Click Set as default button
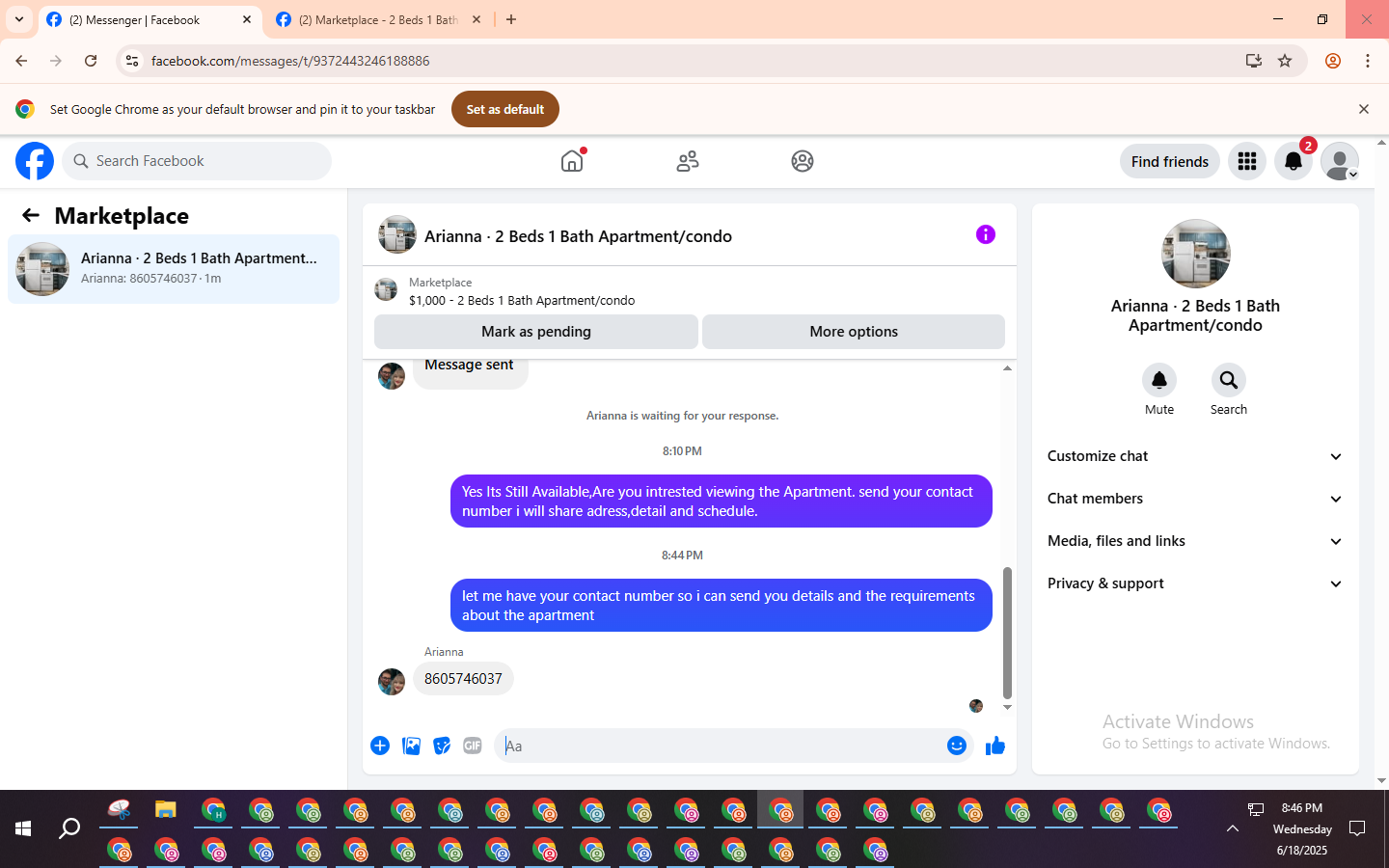 [505, 109]
